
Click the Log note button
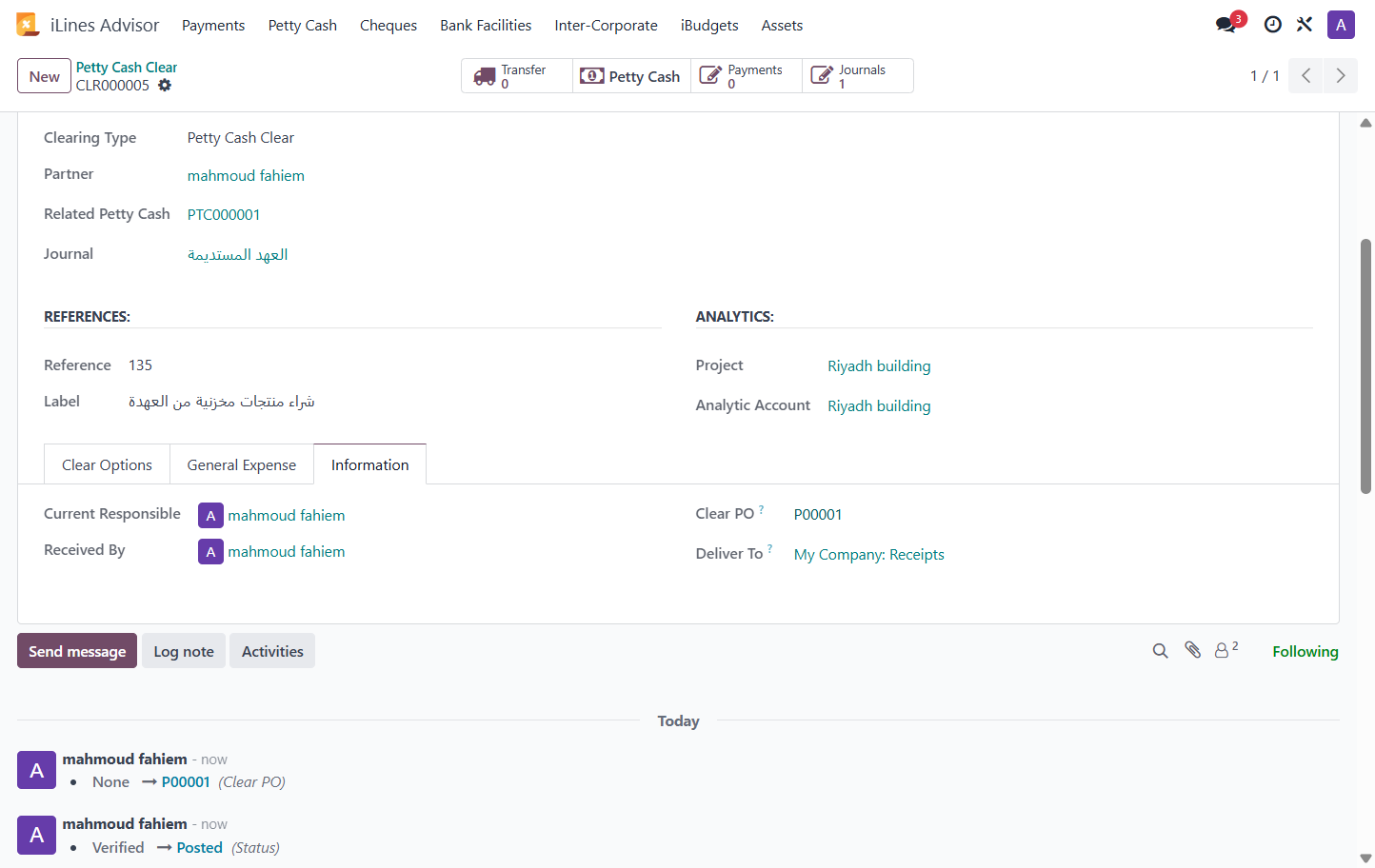pos(184,651)
